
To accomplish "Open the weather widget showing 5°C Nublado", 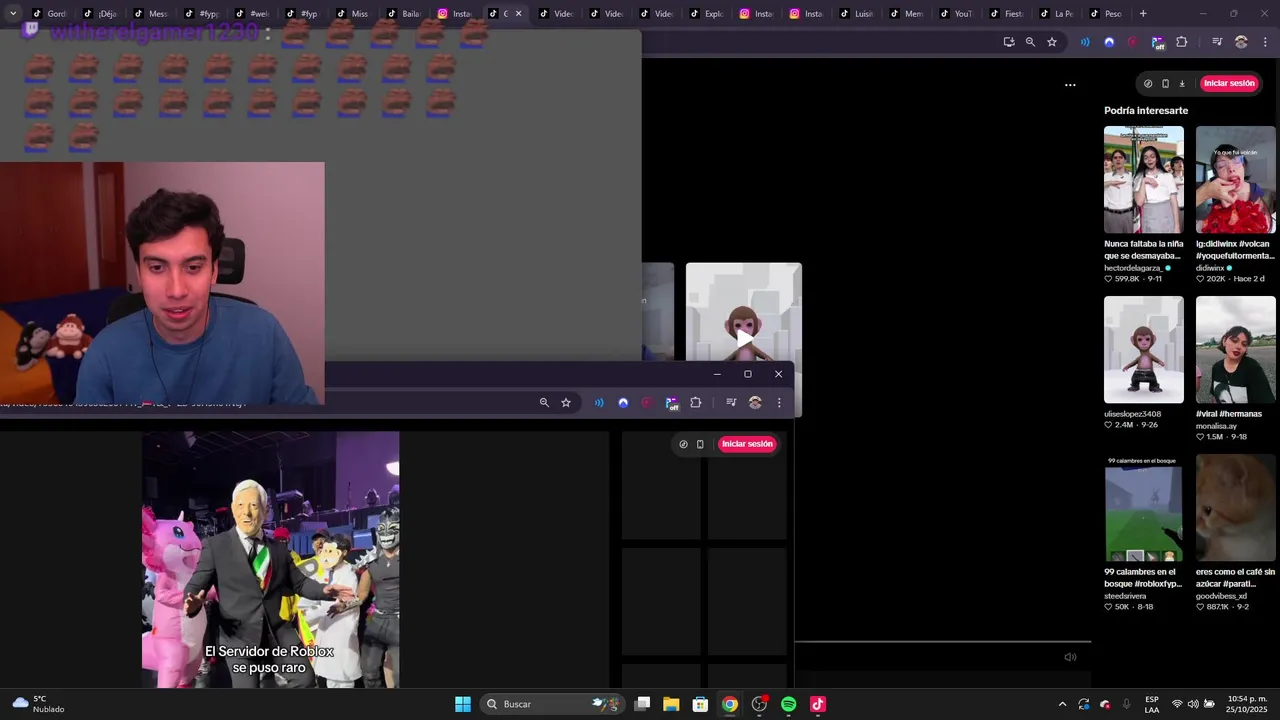I will tap(38, 704).
